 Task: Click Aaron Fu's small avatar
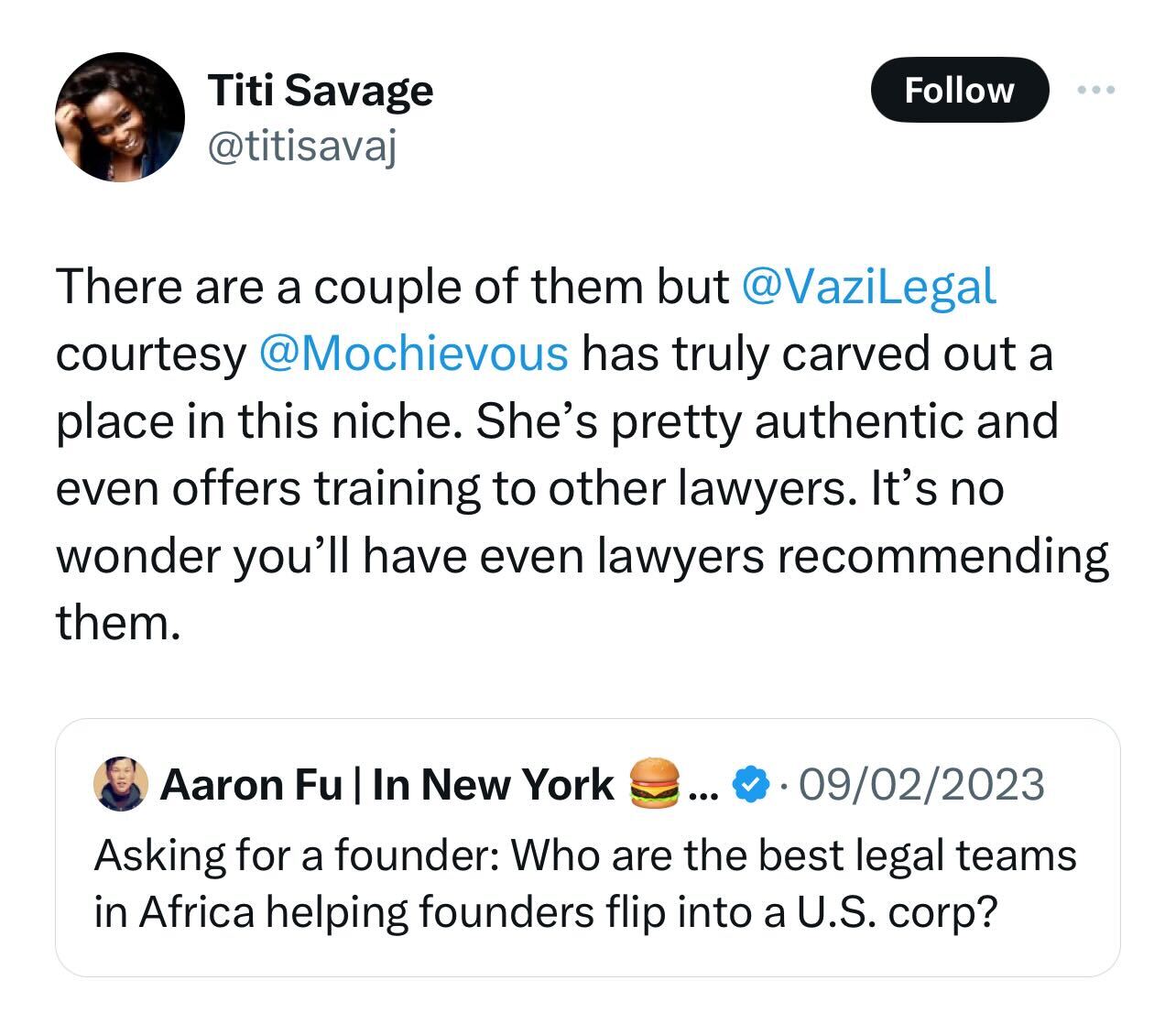click(121, 784)
